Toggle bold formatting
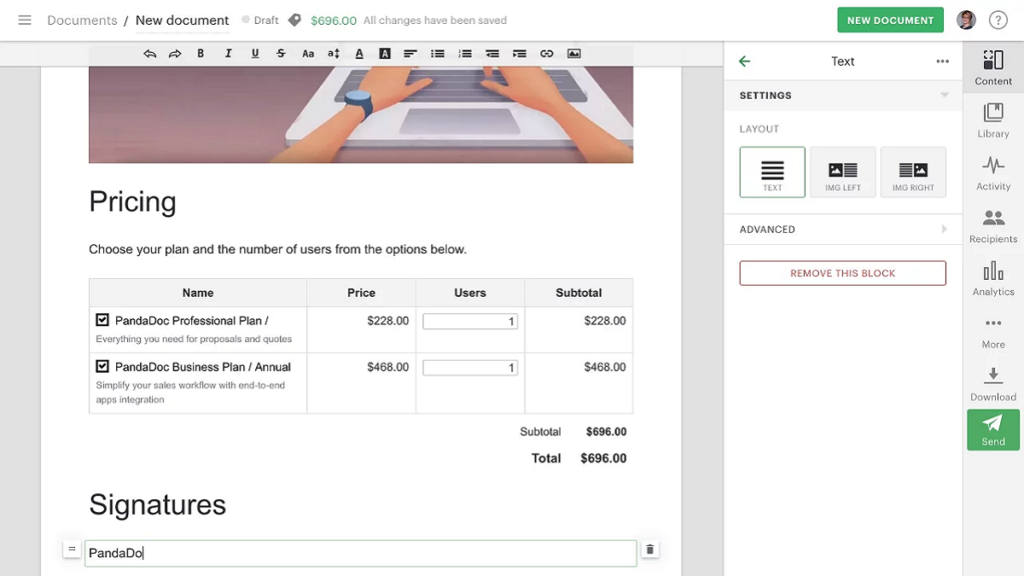The image size is (1024, 576). pos(200,54)
